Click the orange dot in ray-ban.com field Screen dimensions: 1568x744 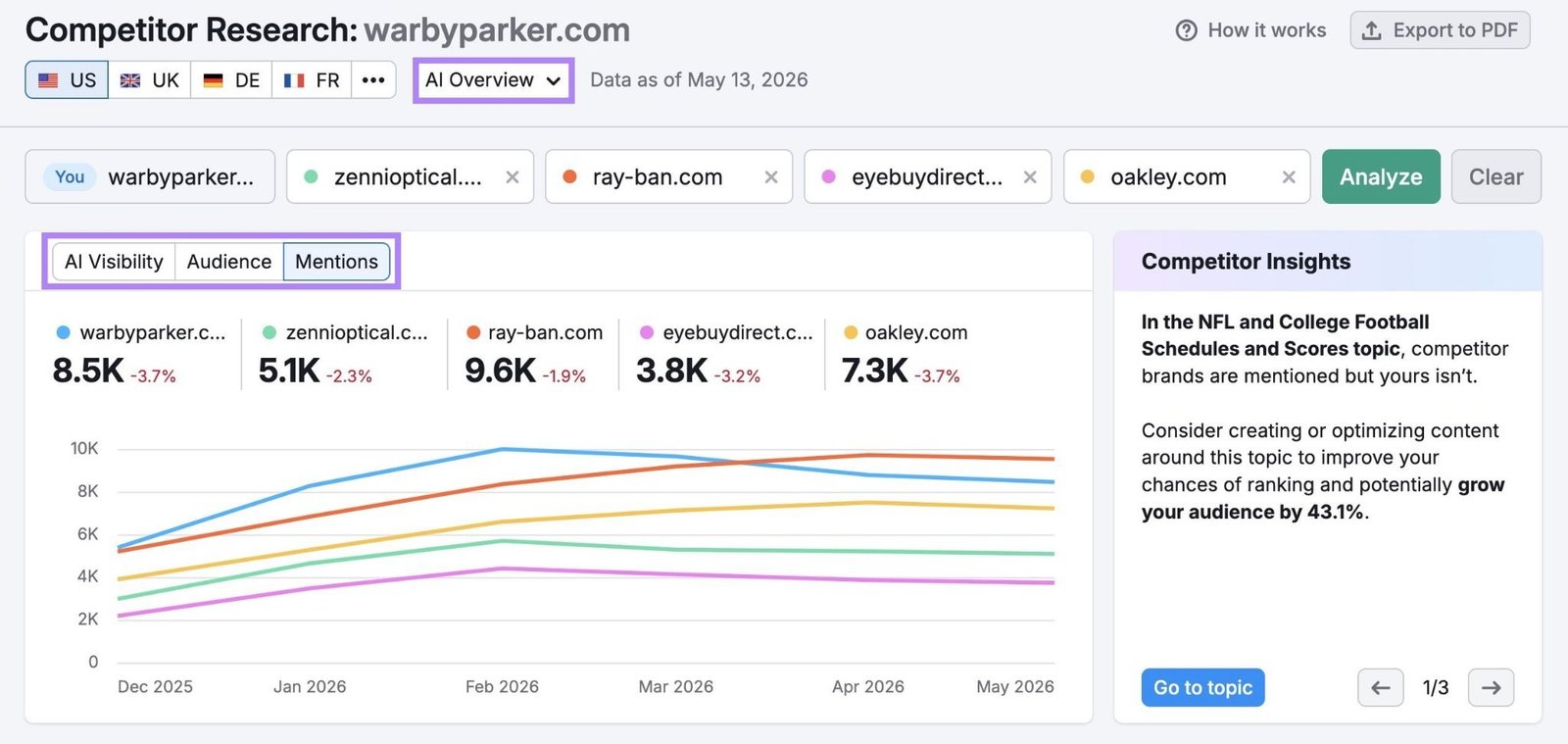point(569,177)
